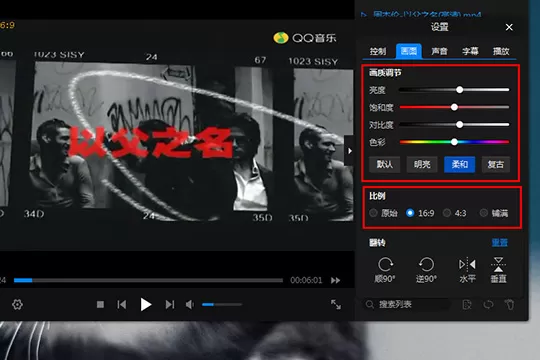
Task: Flip video vertically 垂直
Action: click(498, 270)
